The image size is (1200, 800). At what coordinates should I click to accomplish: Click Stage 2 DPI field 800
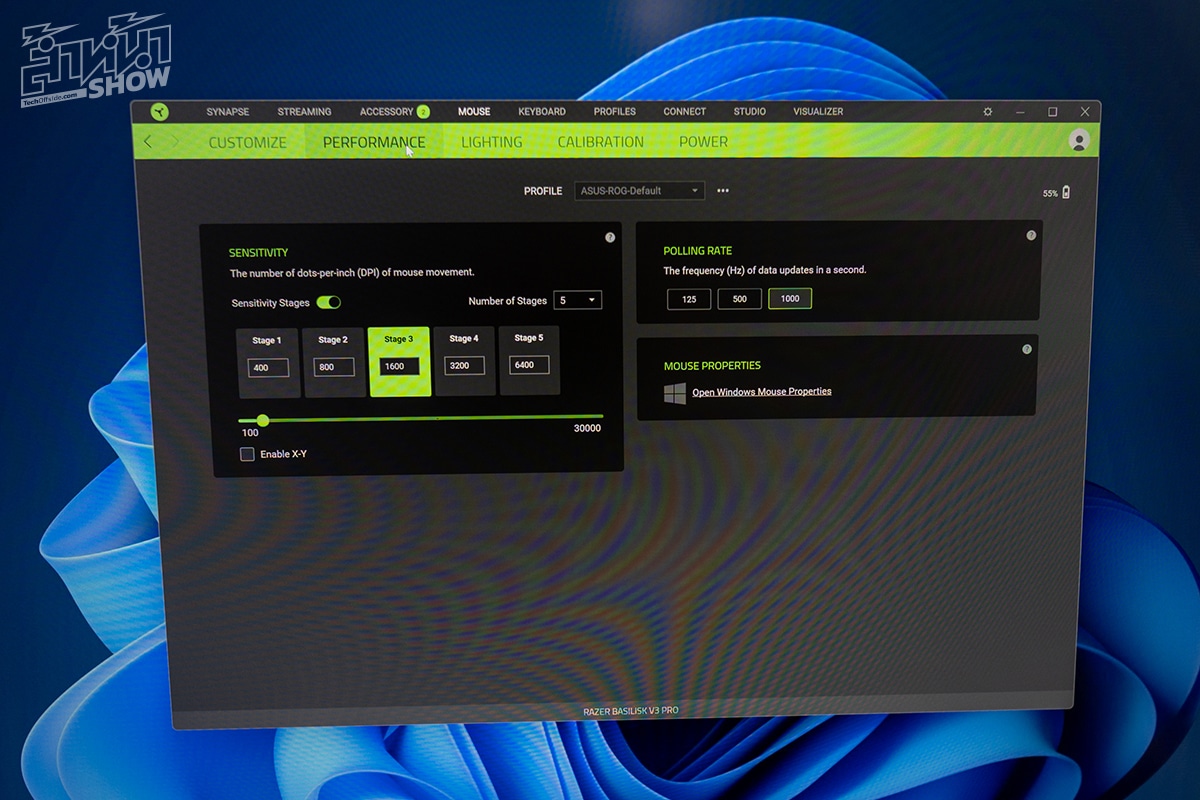click(334, 368)
